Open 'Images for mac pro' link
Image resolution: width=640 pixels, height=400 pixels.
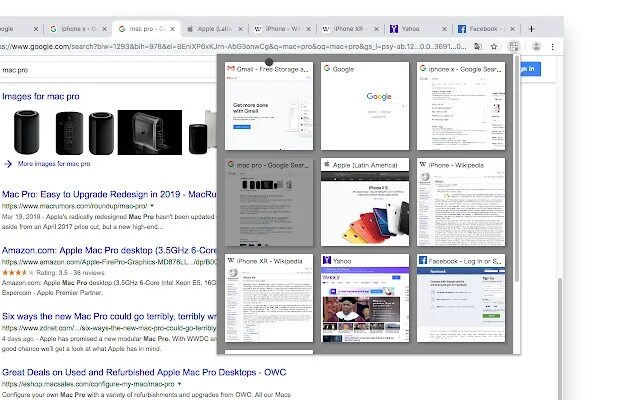click(x=41, y=96)
